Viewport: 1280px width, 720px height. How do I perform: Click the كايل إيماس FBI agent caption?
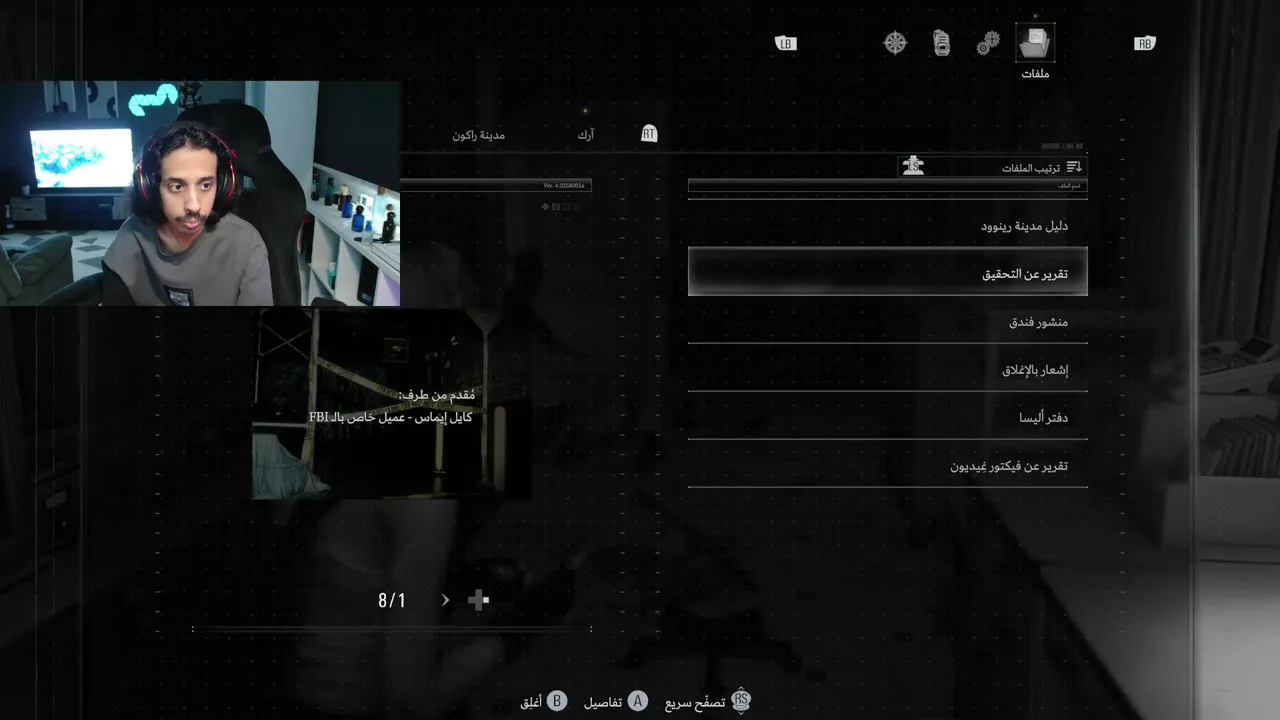(x=391, y=417)
